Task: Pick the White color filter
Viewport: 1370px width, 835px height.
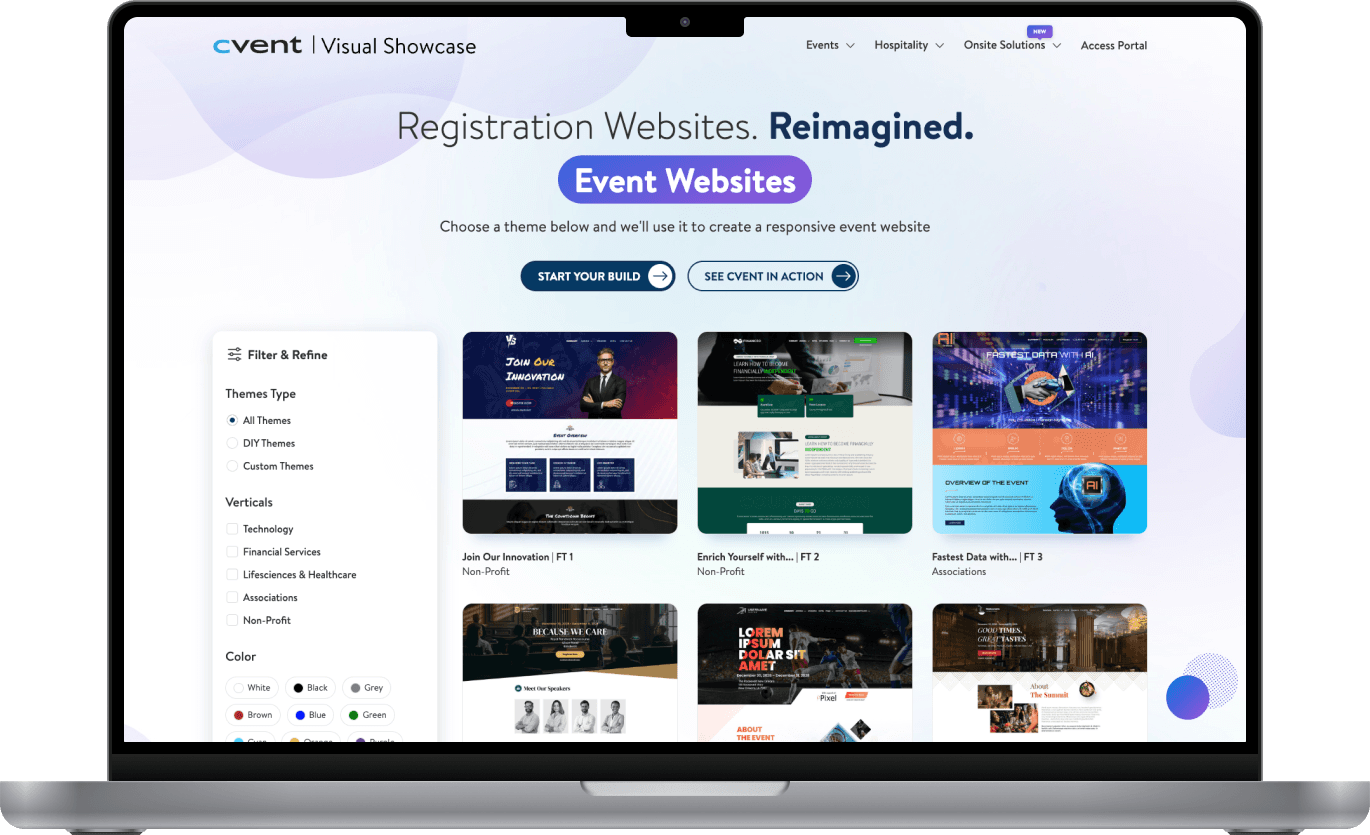Action: coord(252,688)
